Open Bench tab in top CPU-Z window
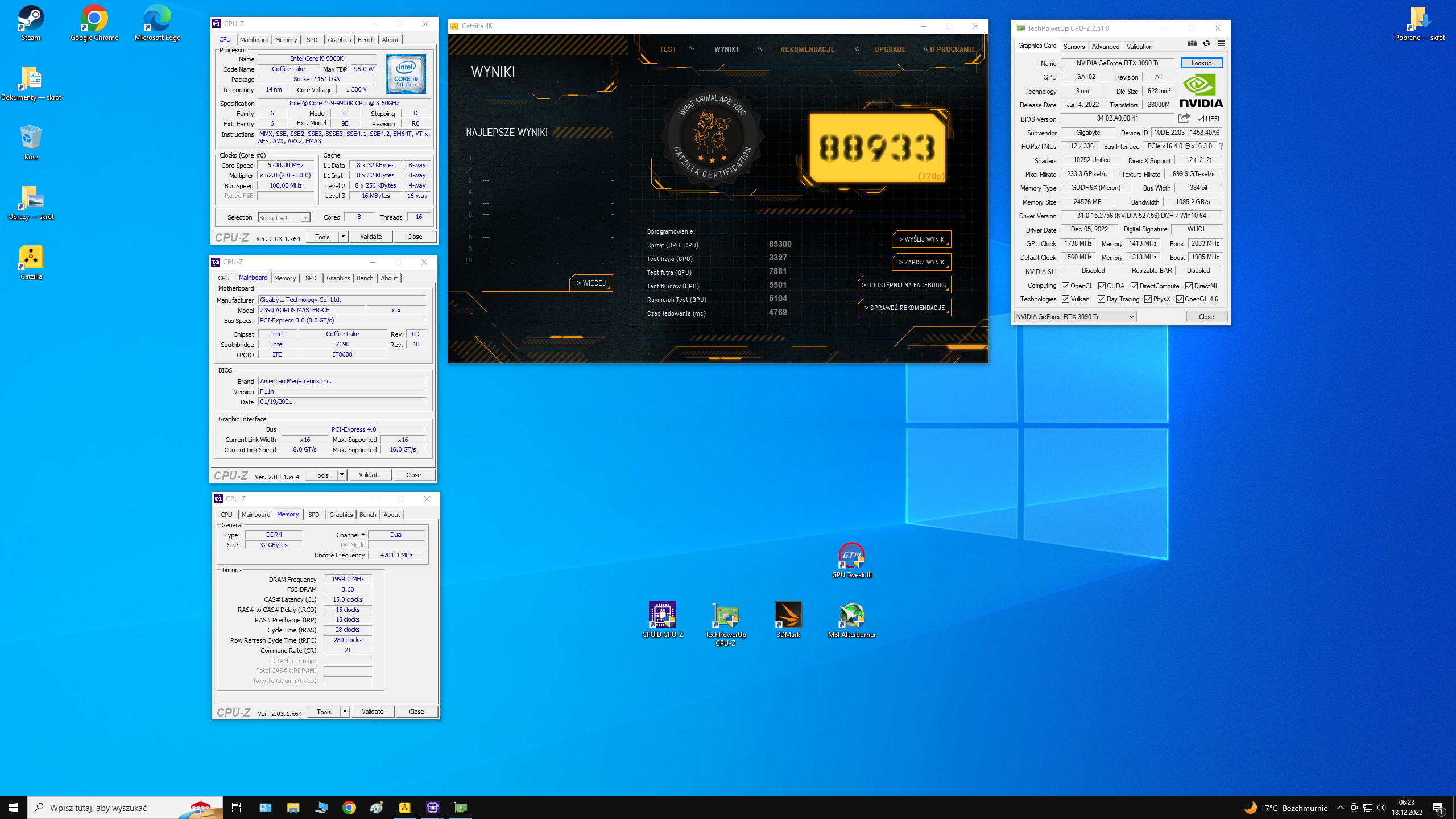Image resolution: width=1456 pixels, height=819 pixels. coord(366,40)
